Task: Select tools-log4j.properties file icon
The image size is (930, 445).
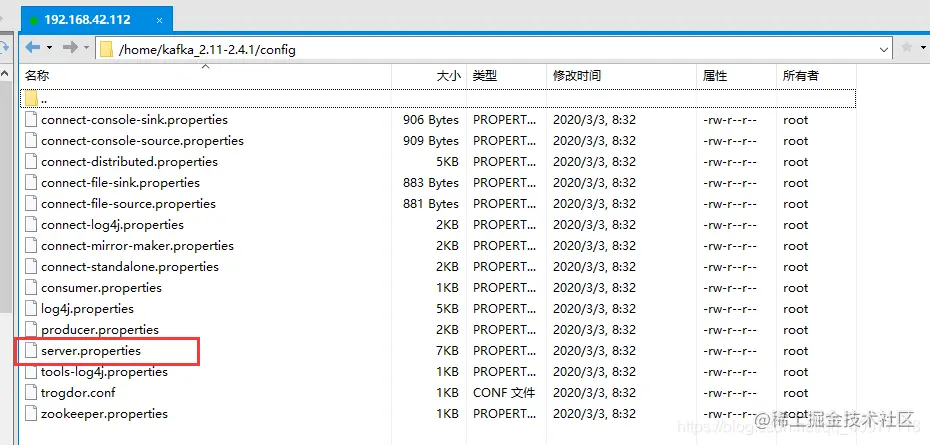Action: click(x=31, y=372)
